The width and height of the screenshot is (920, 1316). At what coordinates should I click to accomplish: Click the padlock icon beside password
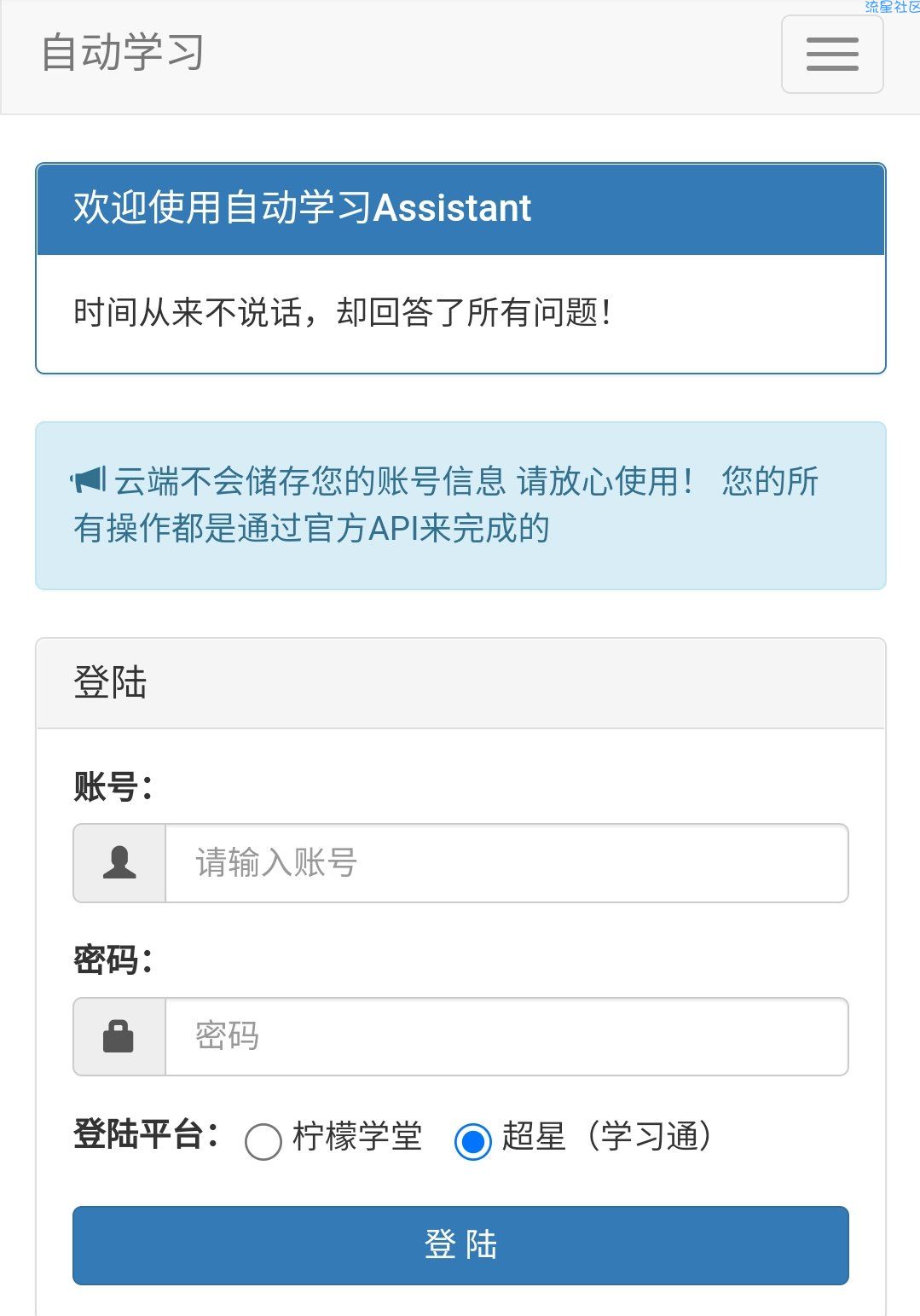point(119,1036)
